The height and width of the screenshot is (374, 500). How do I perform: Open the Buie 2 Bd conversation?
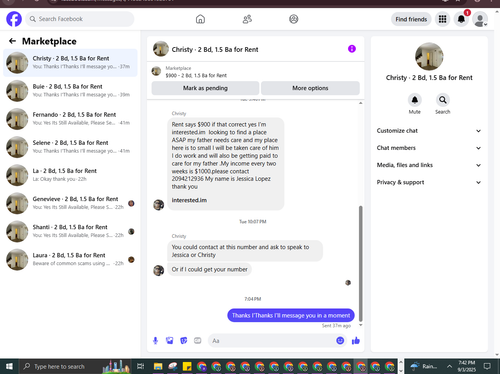70,91
